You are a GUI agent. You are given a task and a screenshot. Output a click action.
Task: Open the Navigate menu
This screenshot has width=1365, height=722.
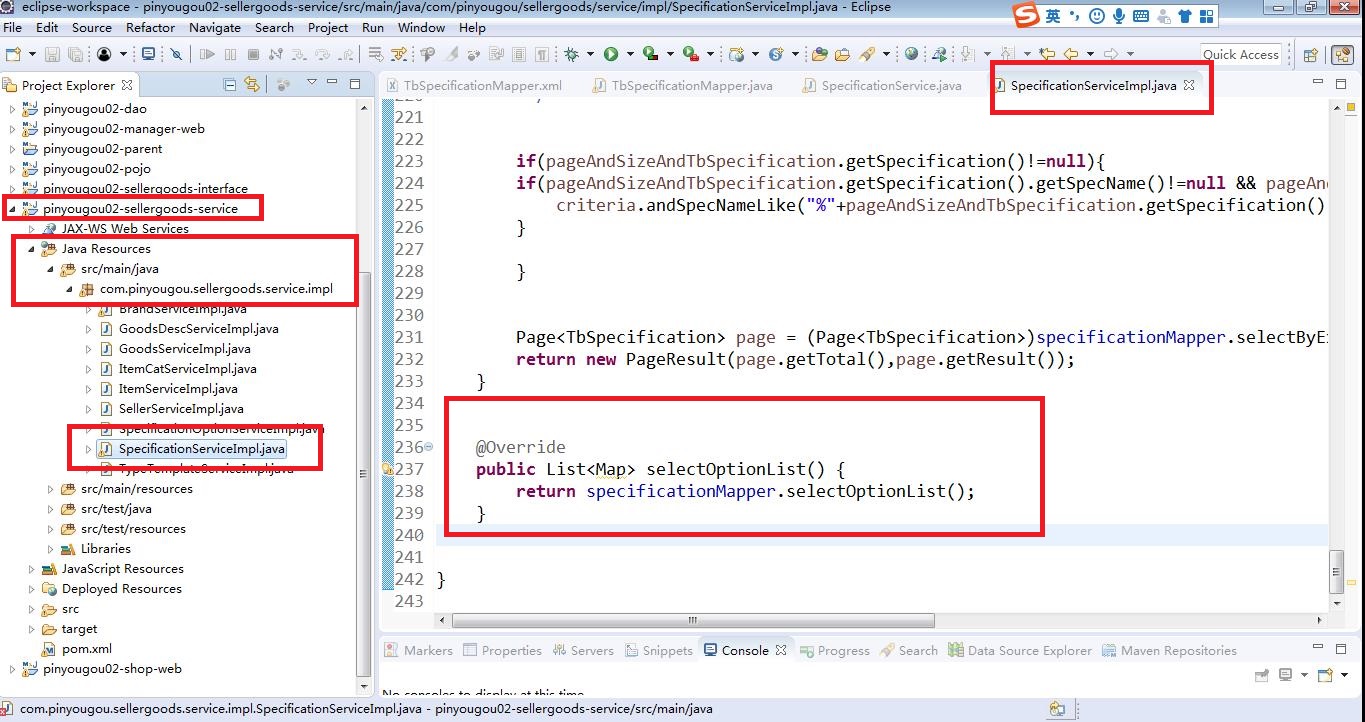click(214, 27)
